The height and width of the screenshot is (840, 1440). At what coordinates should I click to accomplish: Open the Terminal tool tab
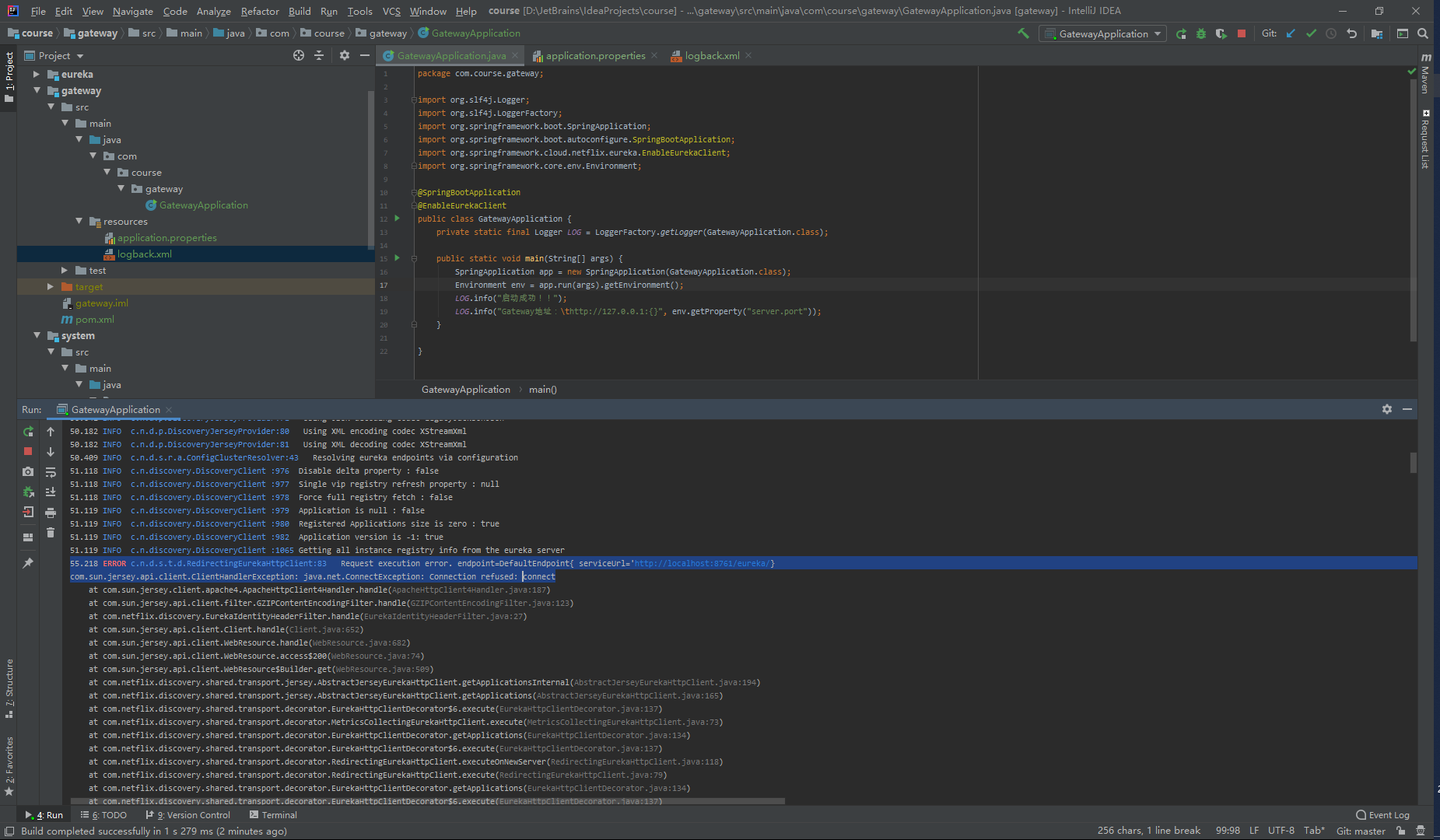[x=273, y=815]
